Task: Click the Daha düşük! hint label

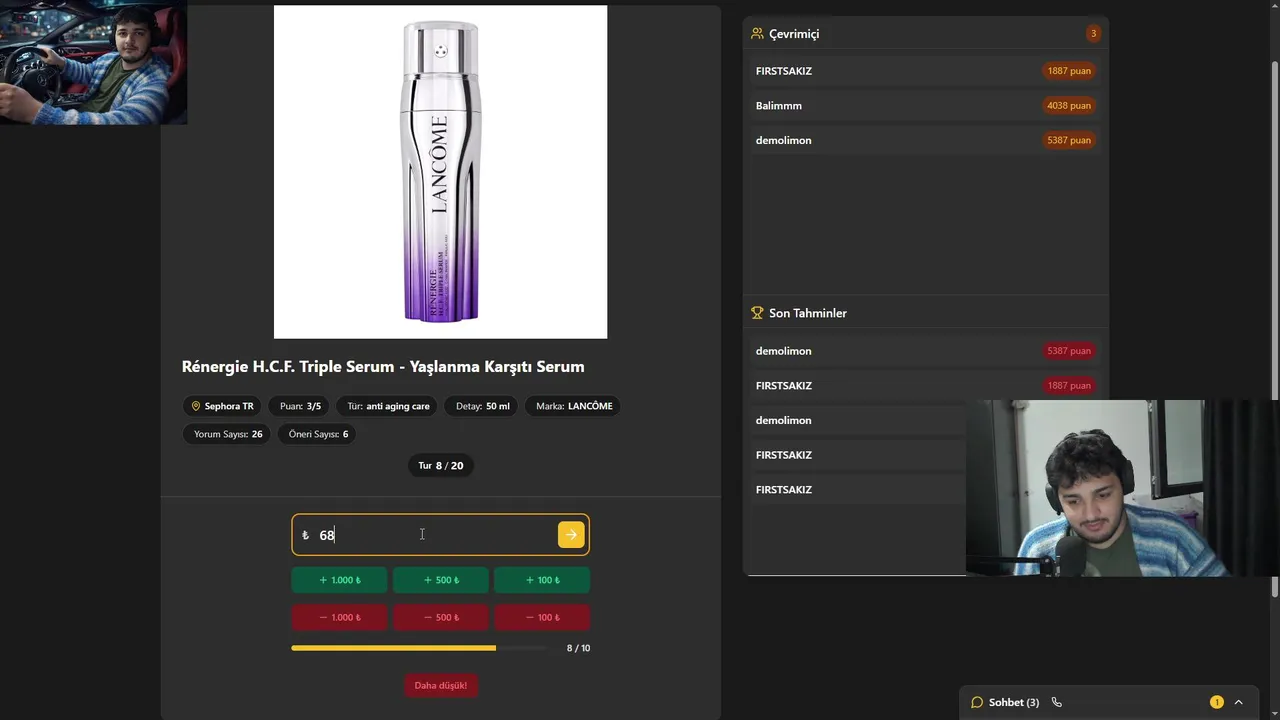Action: (x=440, y=685)
